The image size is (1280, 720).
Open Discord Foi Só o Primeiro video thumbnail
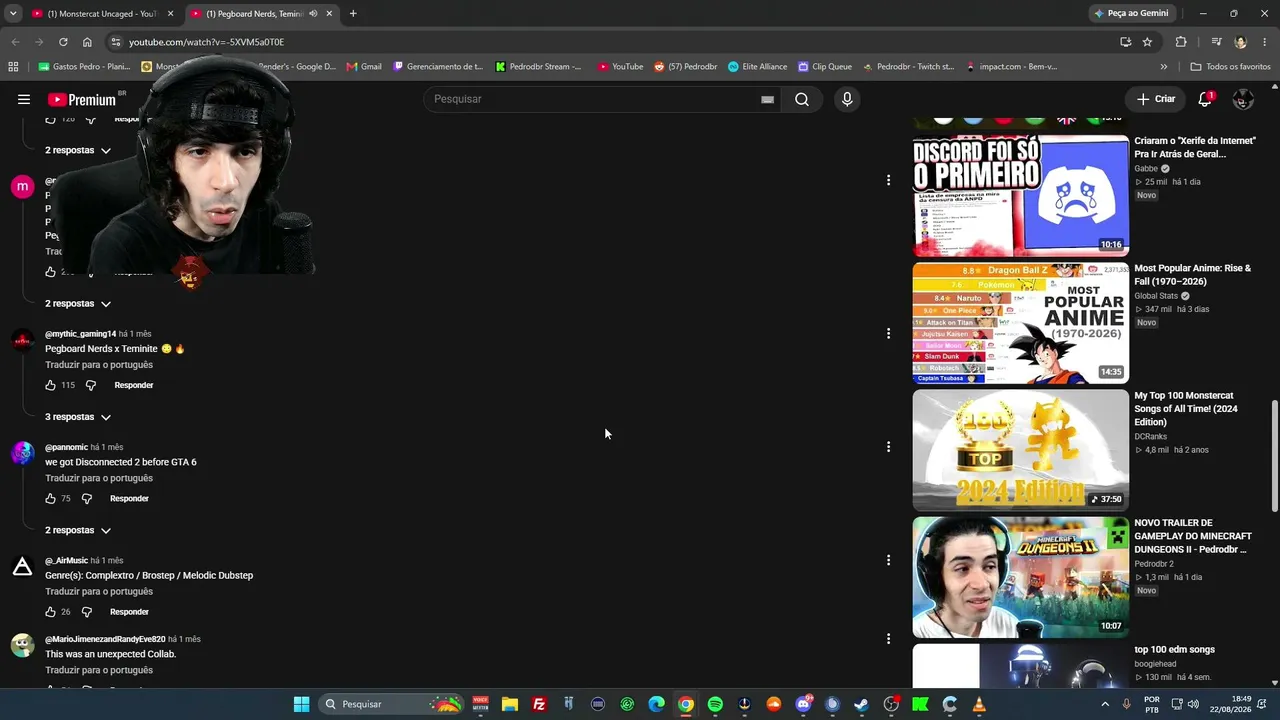pyautogui.click(x=1021, y=196)
